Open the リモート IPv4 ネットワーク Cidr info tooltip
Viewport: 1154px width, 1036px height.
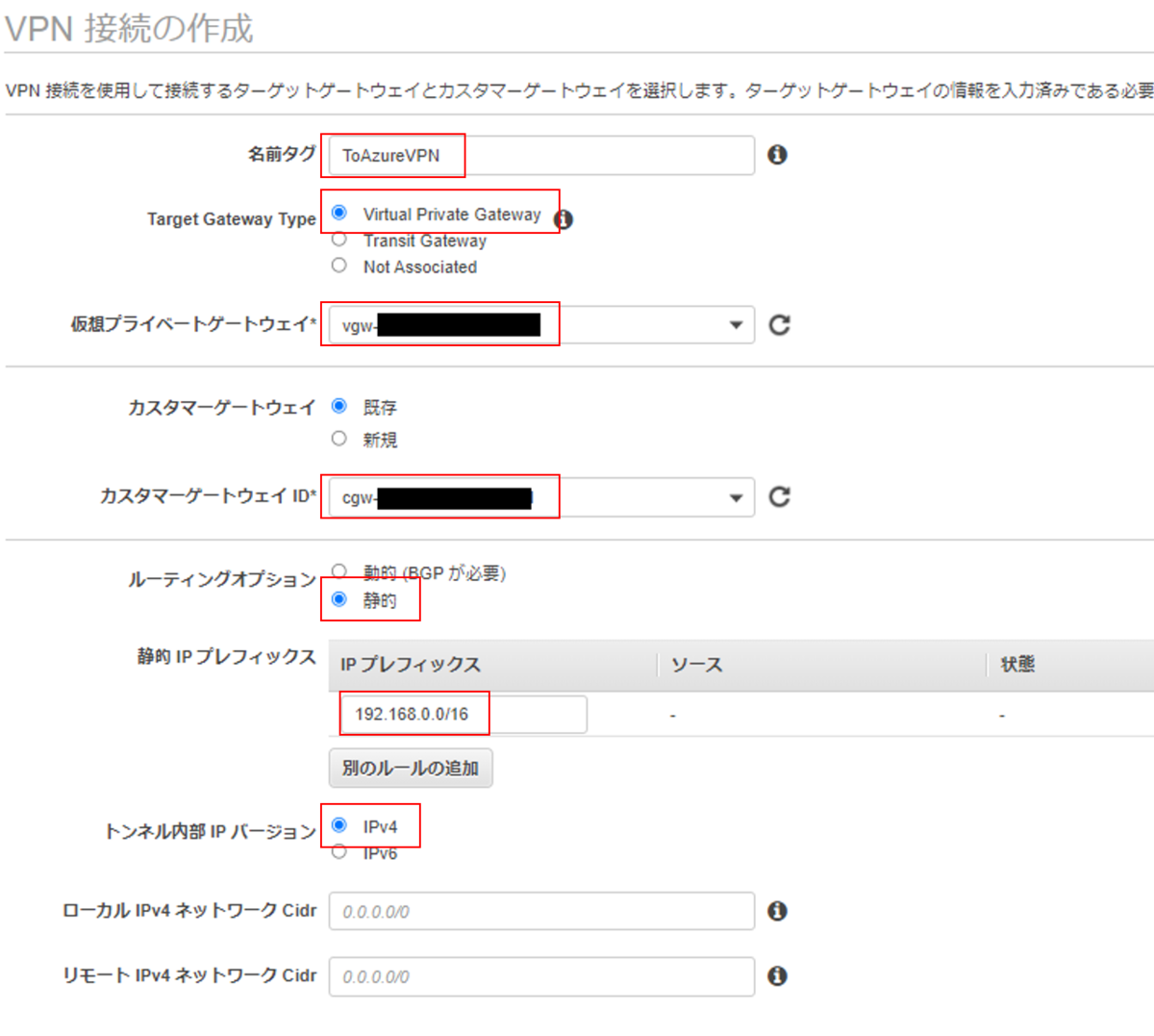(779, 976)
